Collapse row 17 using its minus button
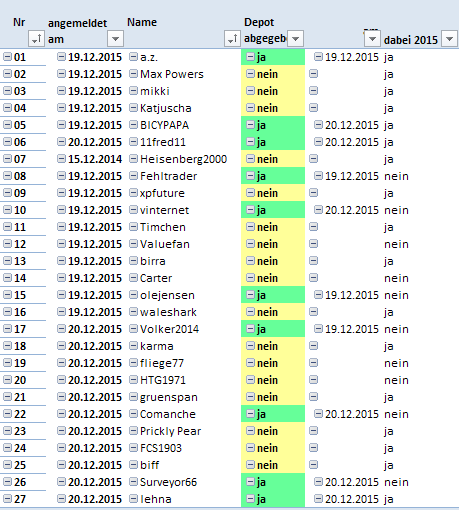The width and height of the screenshot is (459, 510). (x=7, y=329)
